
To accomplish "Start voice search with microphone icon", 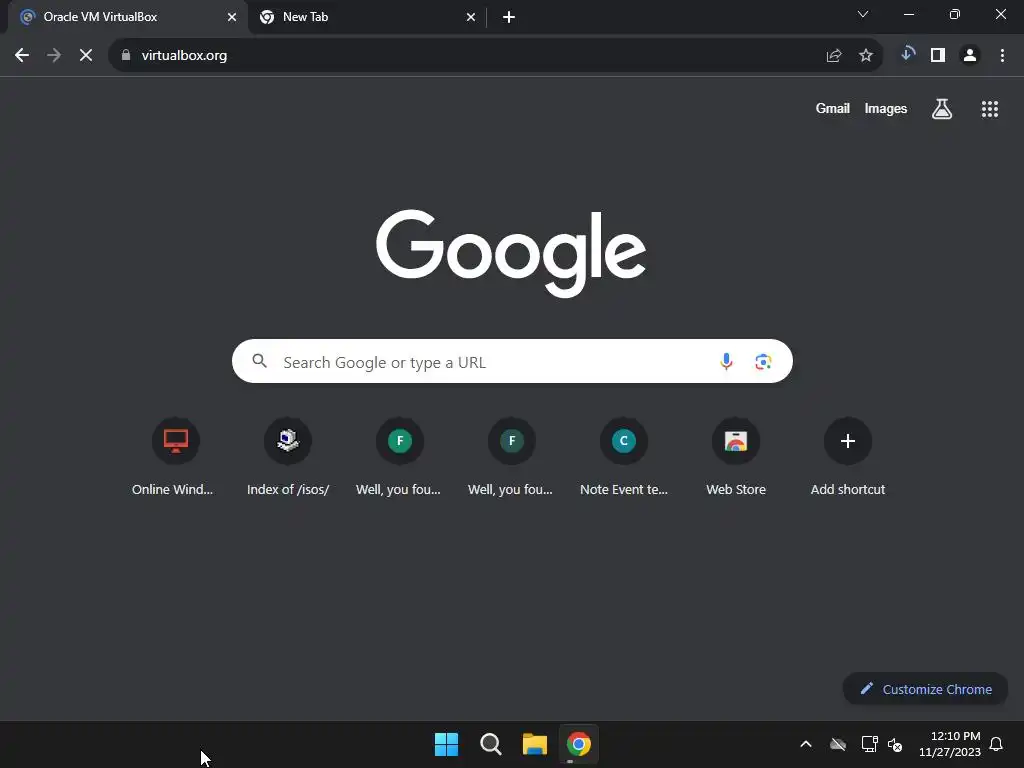I will (726, 361).
